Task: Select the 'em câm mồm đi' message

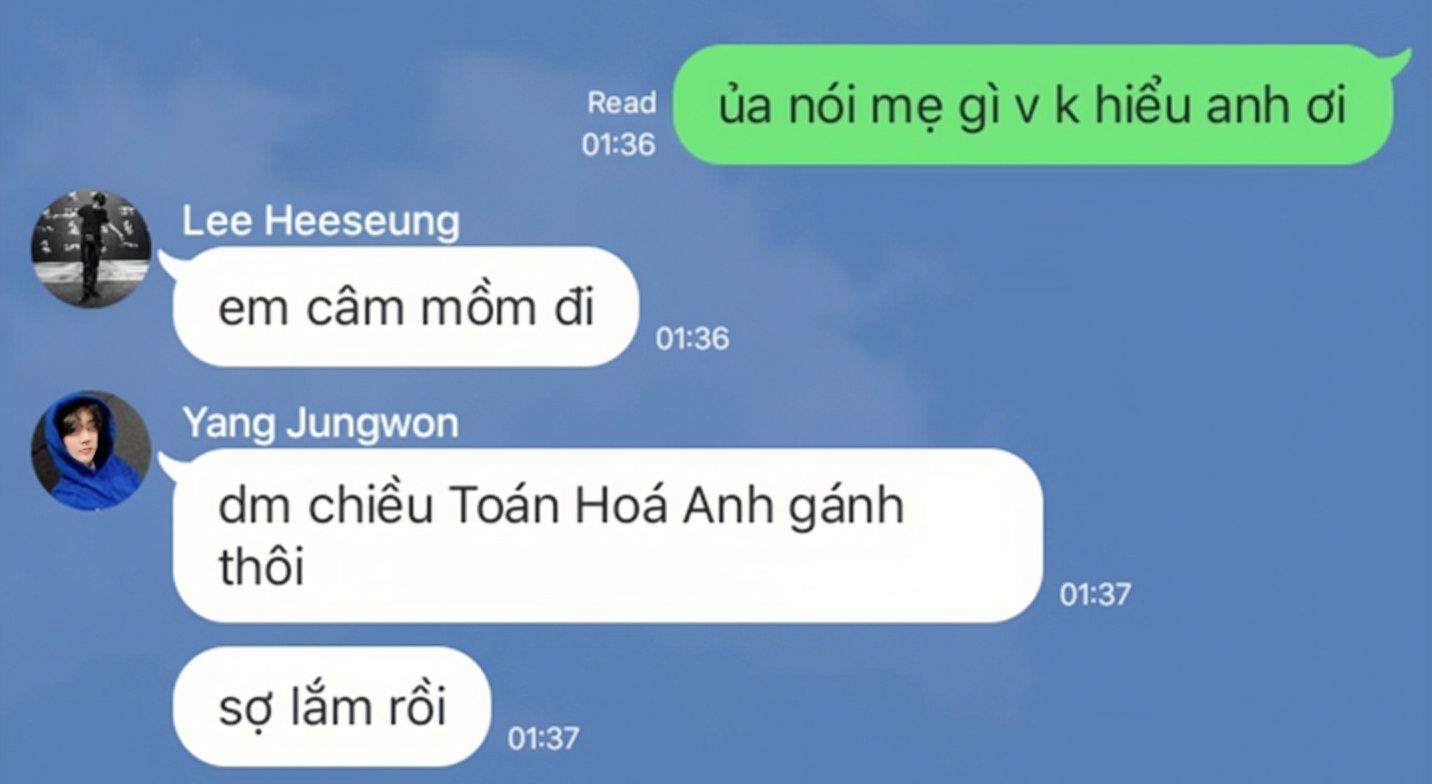Action: (406, 307)
